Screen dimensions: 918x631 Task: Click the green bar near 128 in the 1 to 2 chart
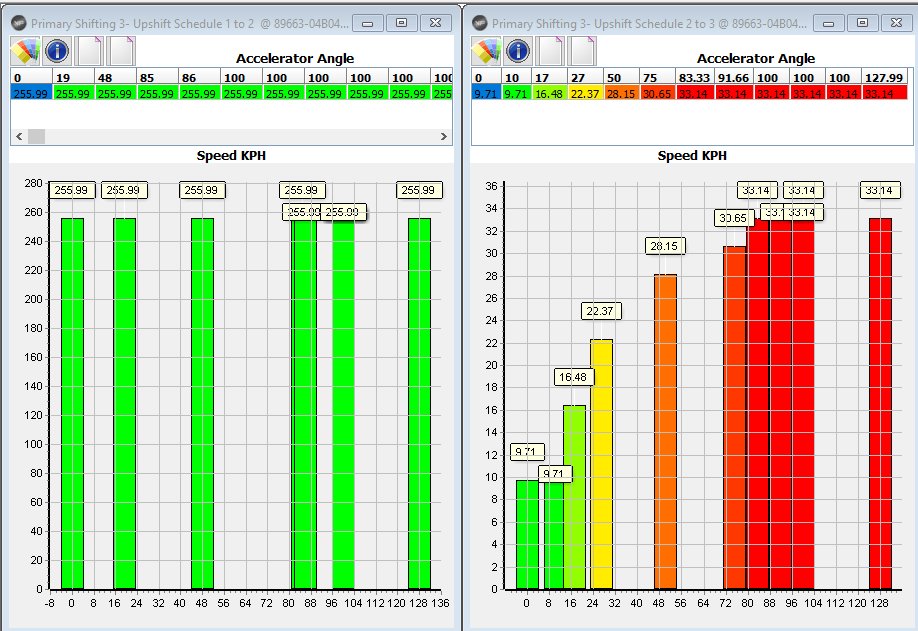click(419, 404)
